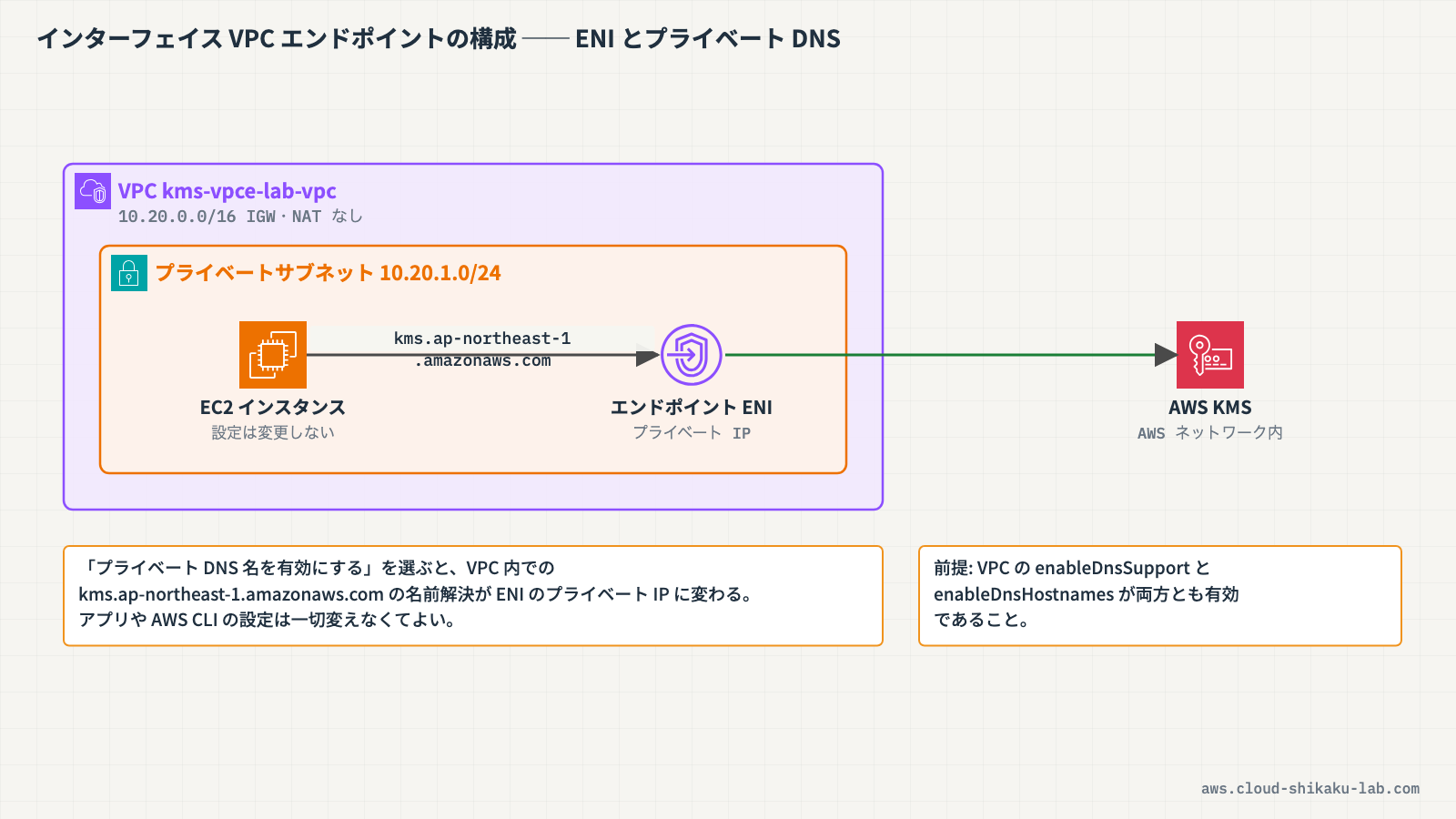Click the label "プライベートサブネット 10.20.1.0/24"

(329, 273)
